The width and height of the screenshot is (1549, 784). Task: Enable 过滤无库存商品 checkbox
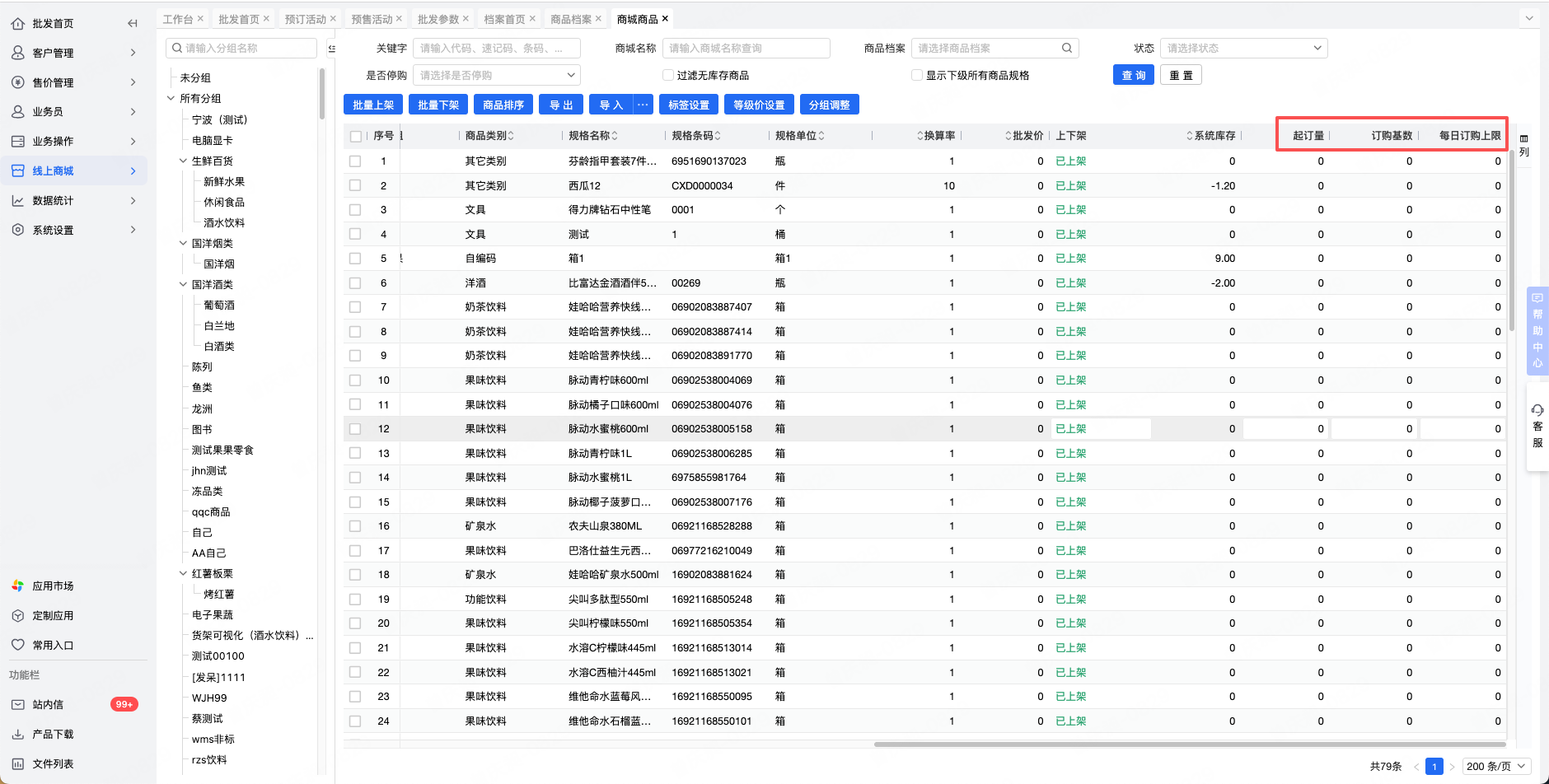[668, 75]
